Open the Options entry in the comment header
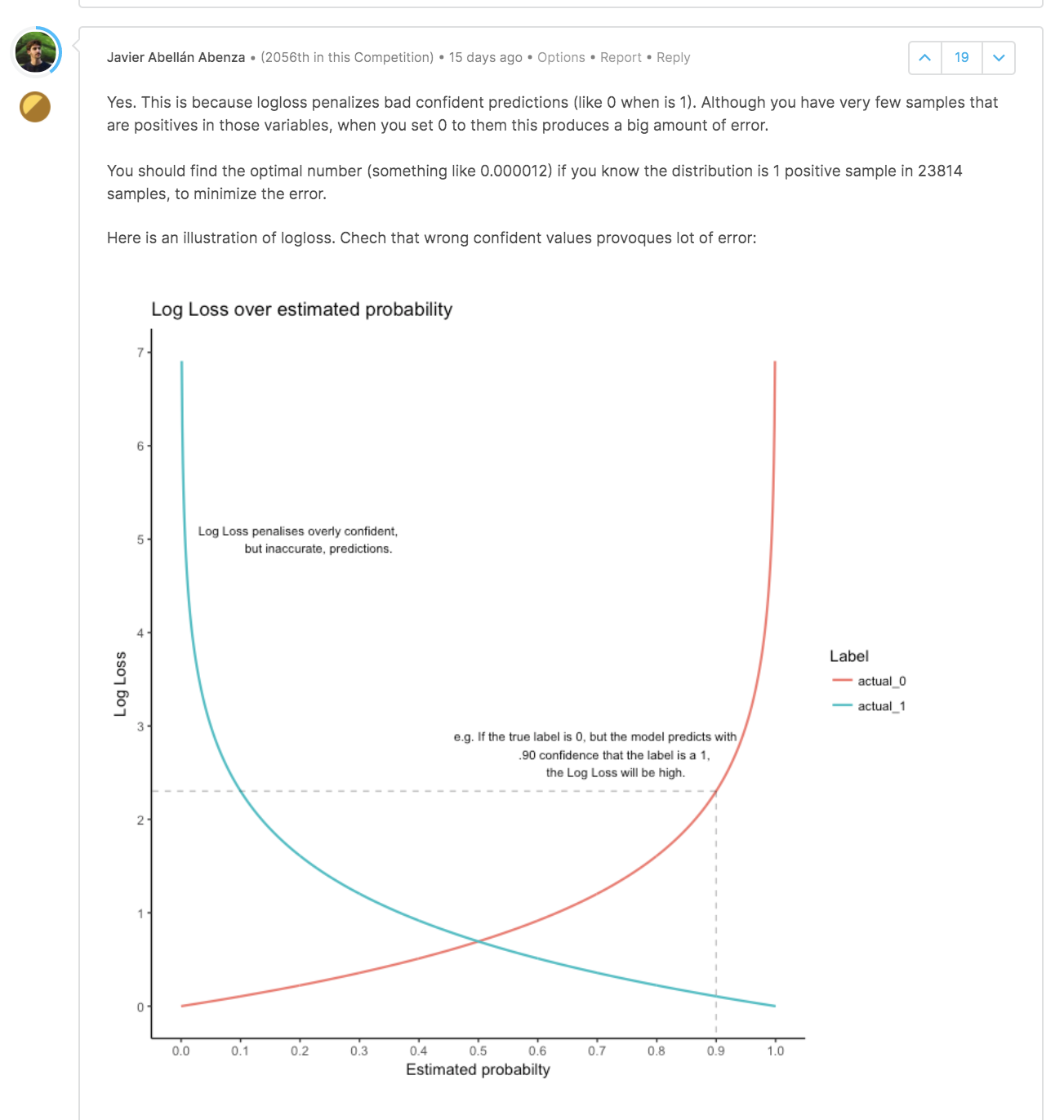Screen dimensions: 1064x1120 (561, 57)
